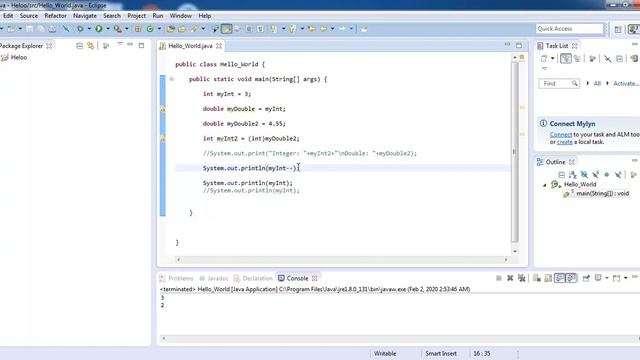
Task: Toggle Hide Non-Public Members in Outline
Action: (607, 175)
